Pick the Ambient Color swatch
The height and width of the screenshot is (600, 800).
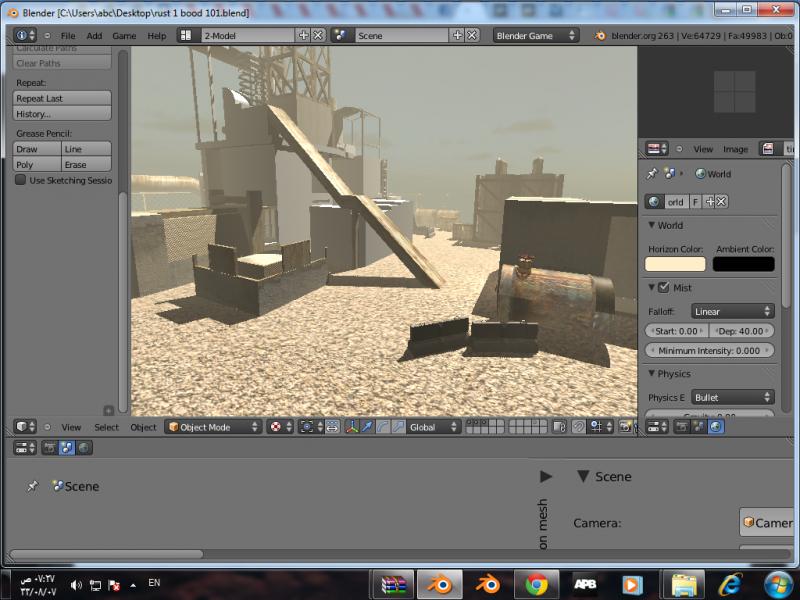click(743, 264)
